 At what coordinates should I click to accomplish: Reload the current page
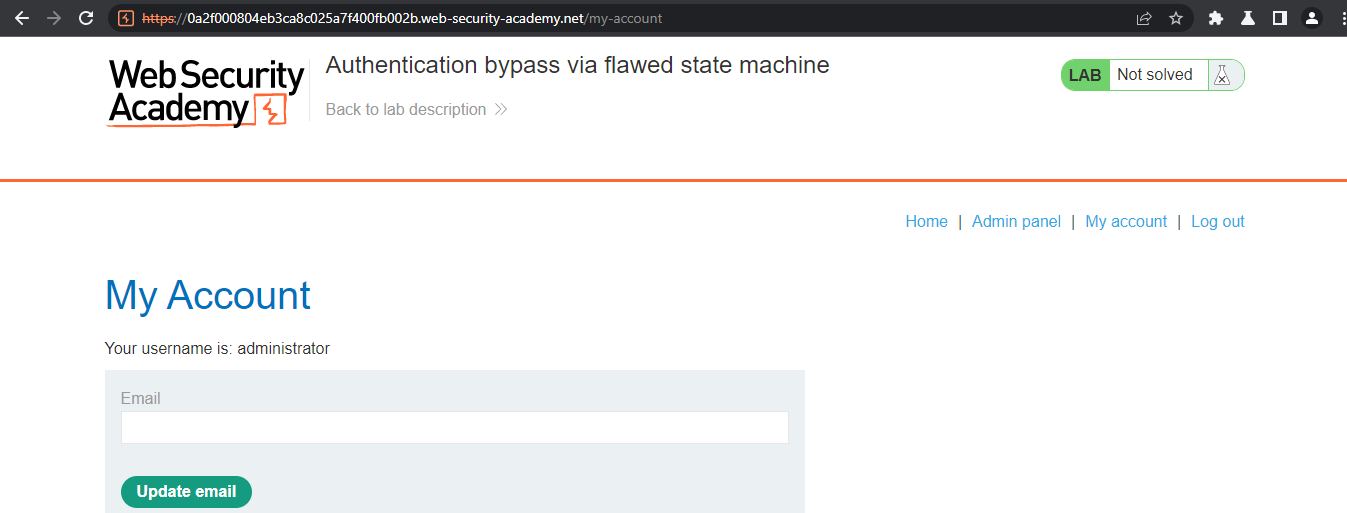(x=86, y=18)
